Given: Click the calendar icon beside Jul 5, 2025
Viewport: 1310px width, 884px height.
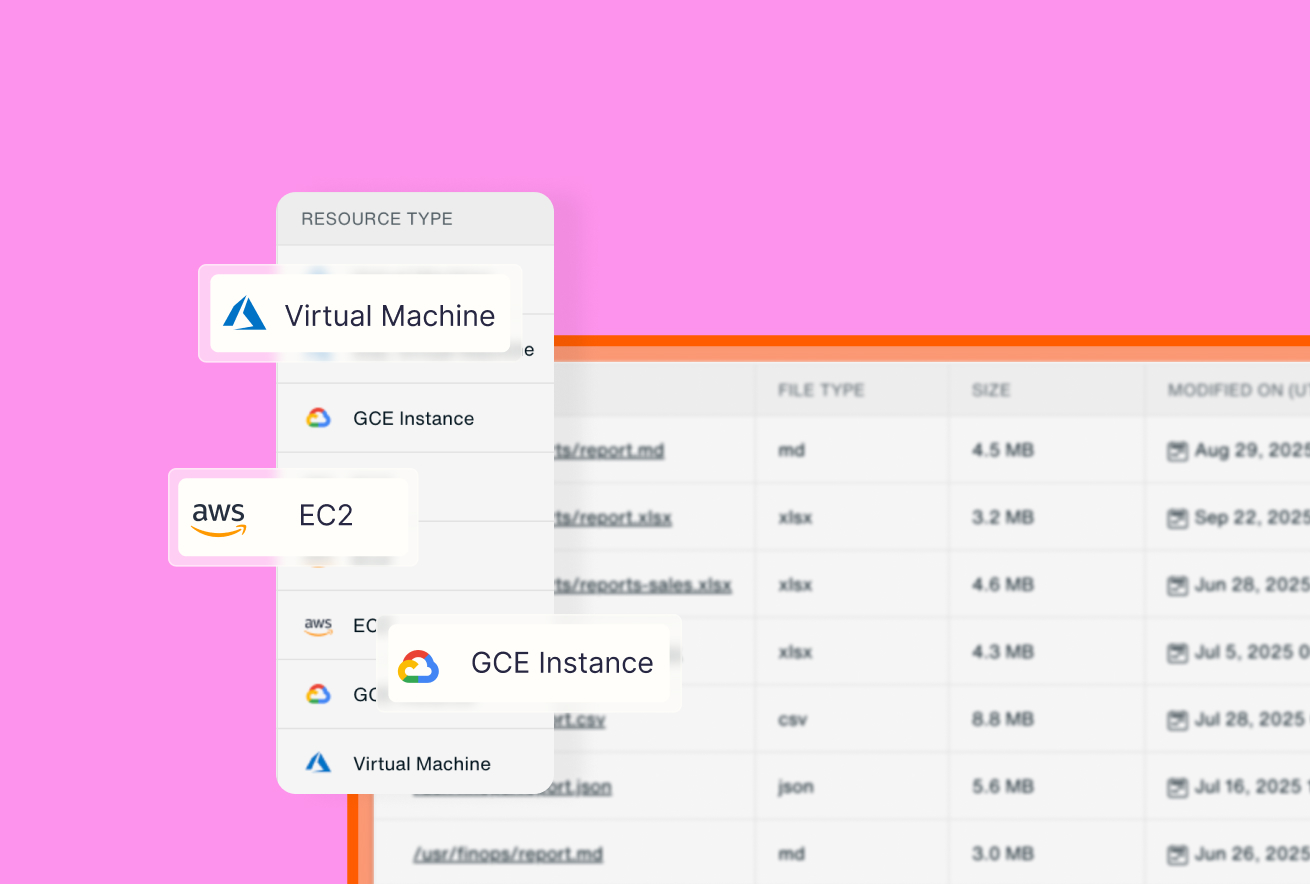Looking at the screenshot, I should point(1178,652).
